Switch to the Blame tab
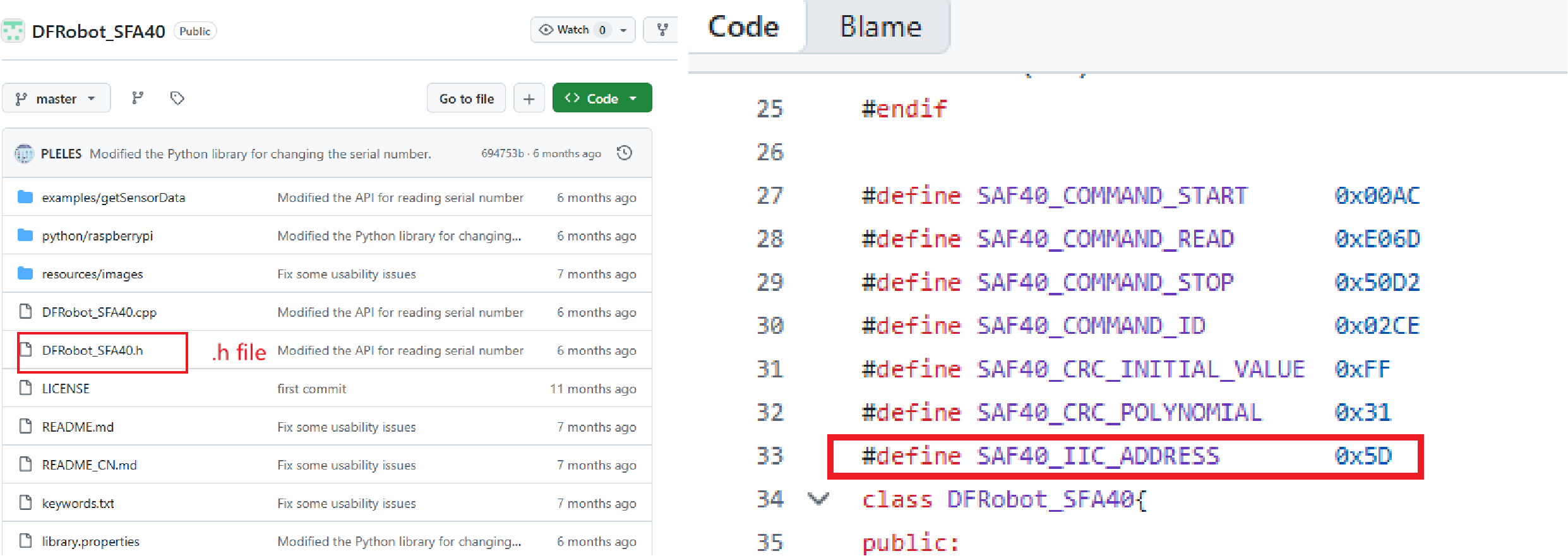This screenshot has height=556, width=1568. click(x=880, y=27)
